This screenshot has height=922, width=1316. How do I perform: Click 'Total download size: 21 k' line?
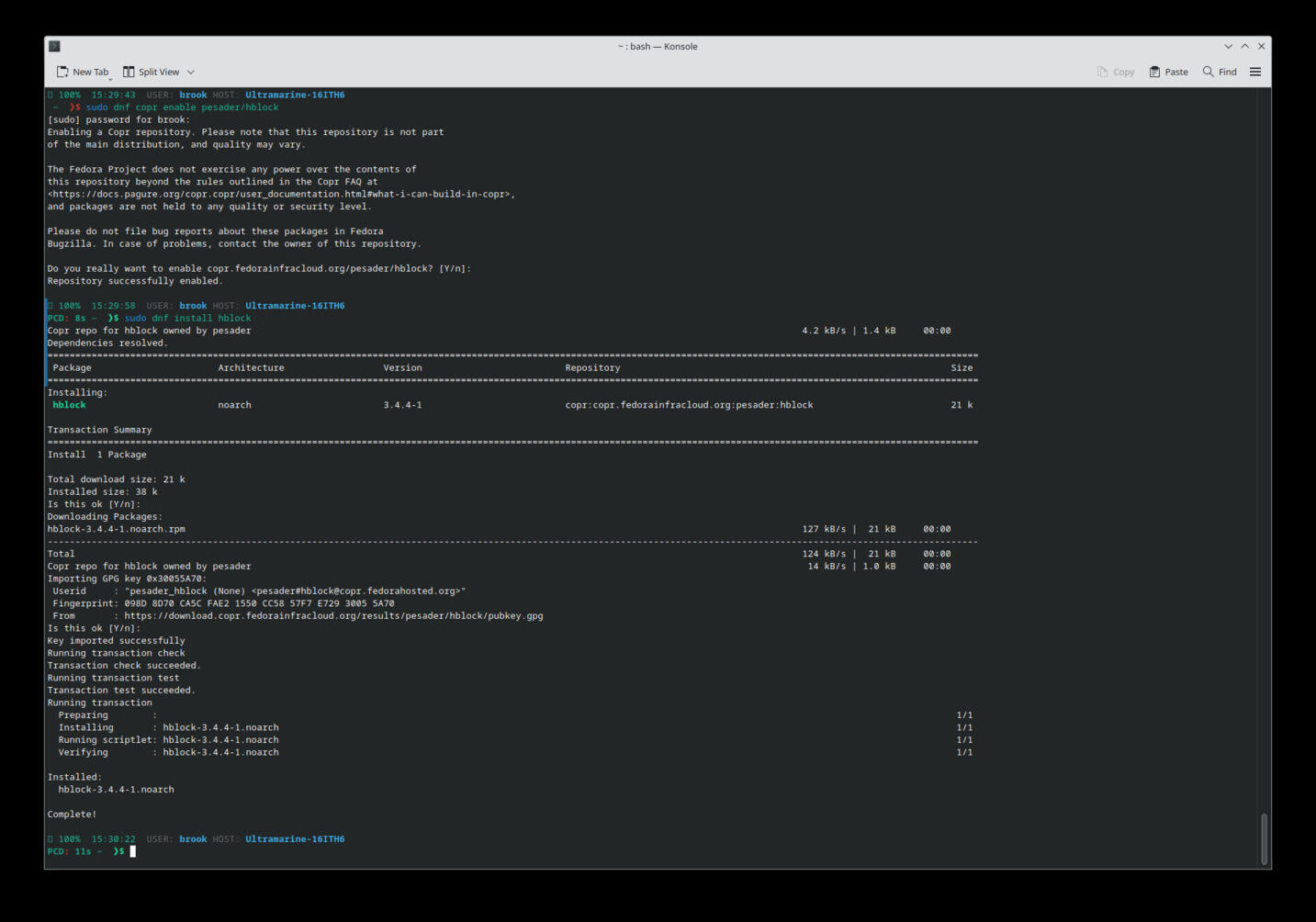(116, 478)
